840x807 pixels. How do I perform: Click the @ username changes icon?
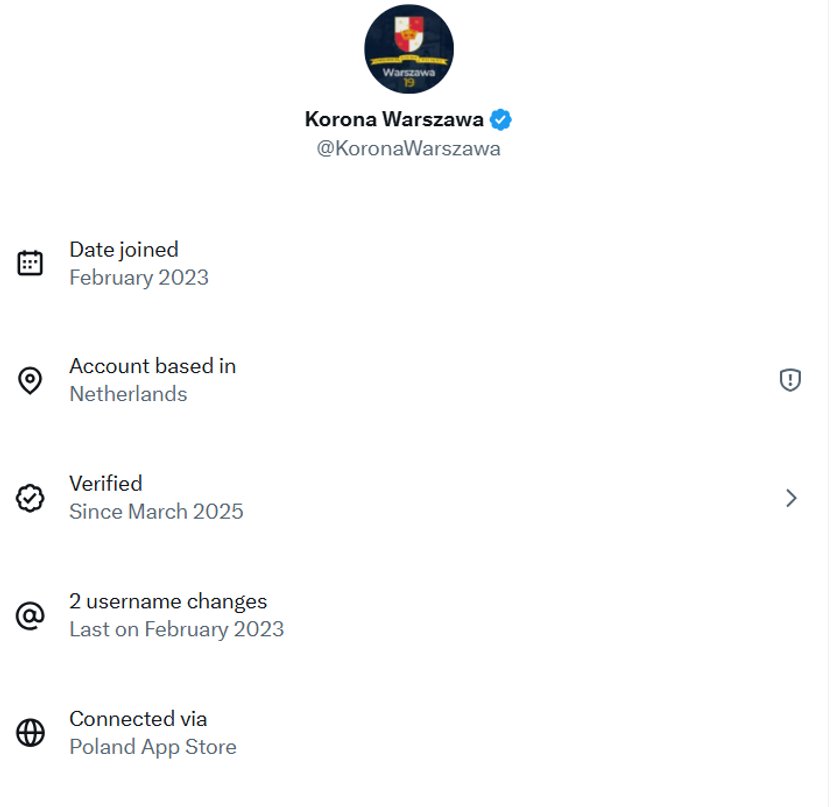pyautogui.click(x=31, y=615)
